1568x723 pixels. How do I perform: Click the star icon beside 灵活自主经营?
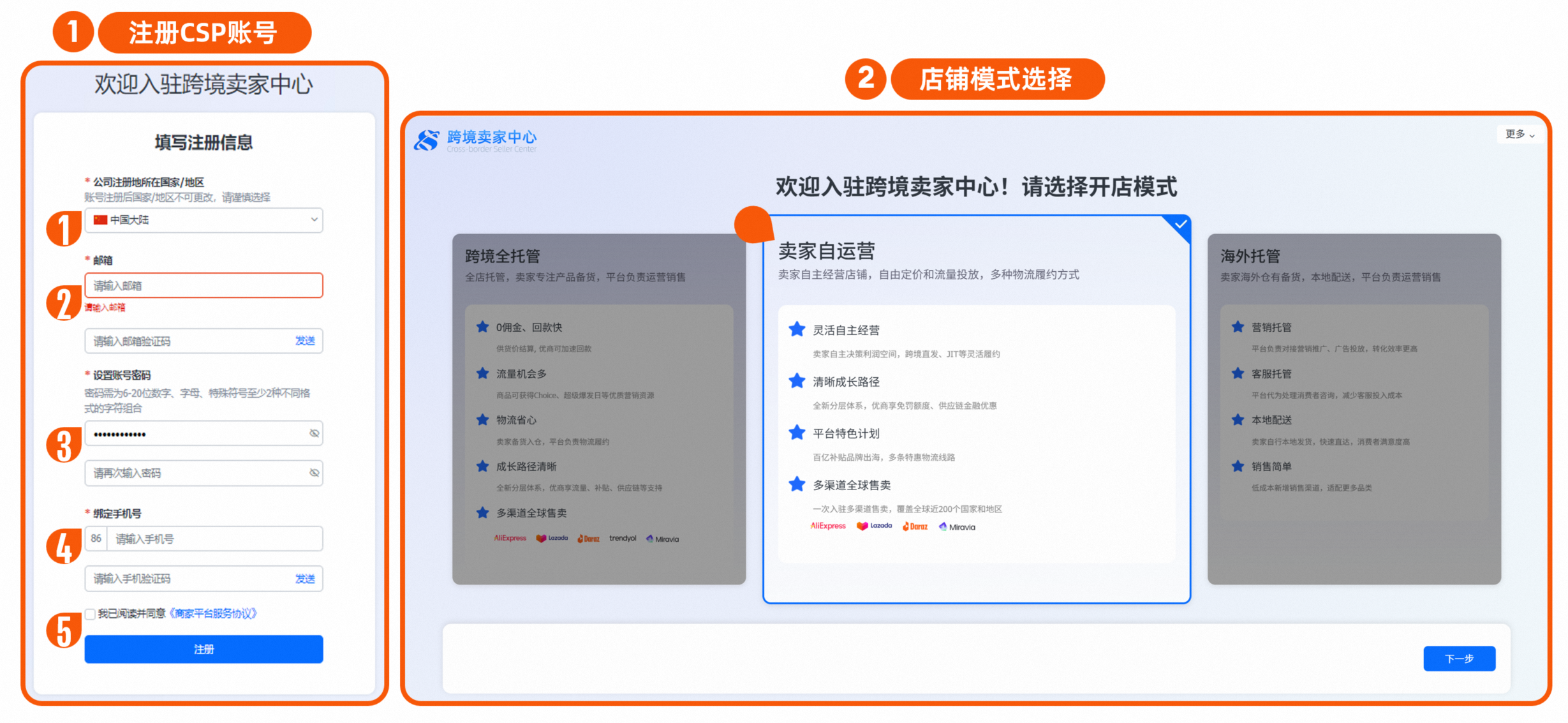(x=797, y=330)
